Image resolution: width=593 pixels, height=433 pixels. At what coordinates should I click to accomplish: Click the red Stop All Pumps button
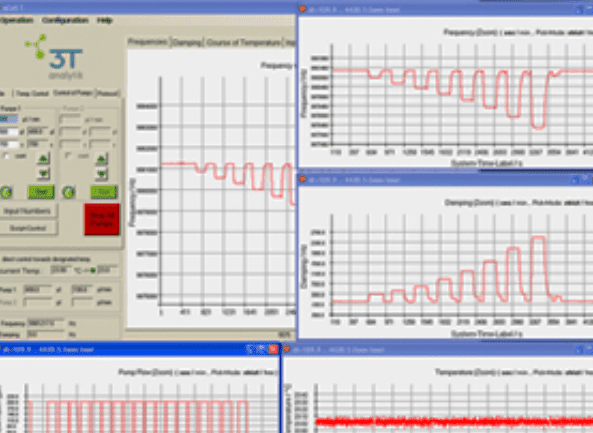[102, 219]
